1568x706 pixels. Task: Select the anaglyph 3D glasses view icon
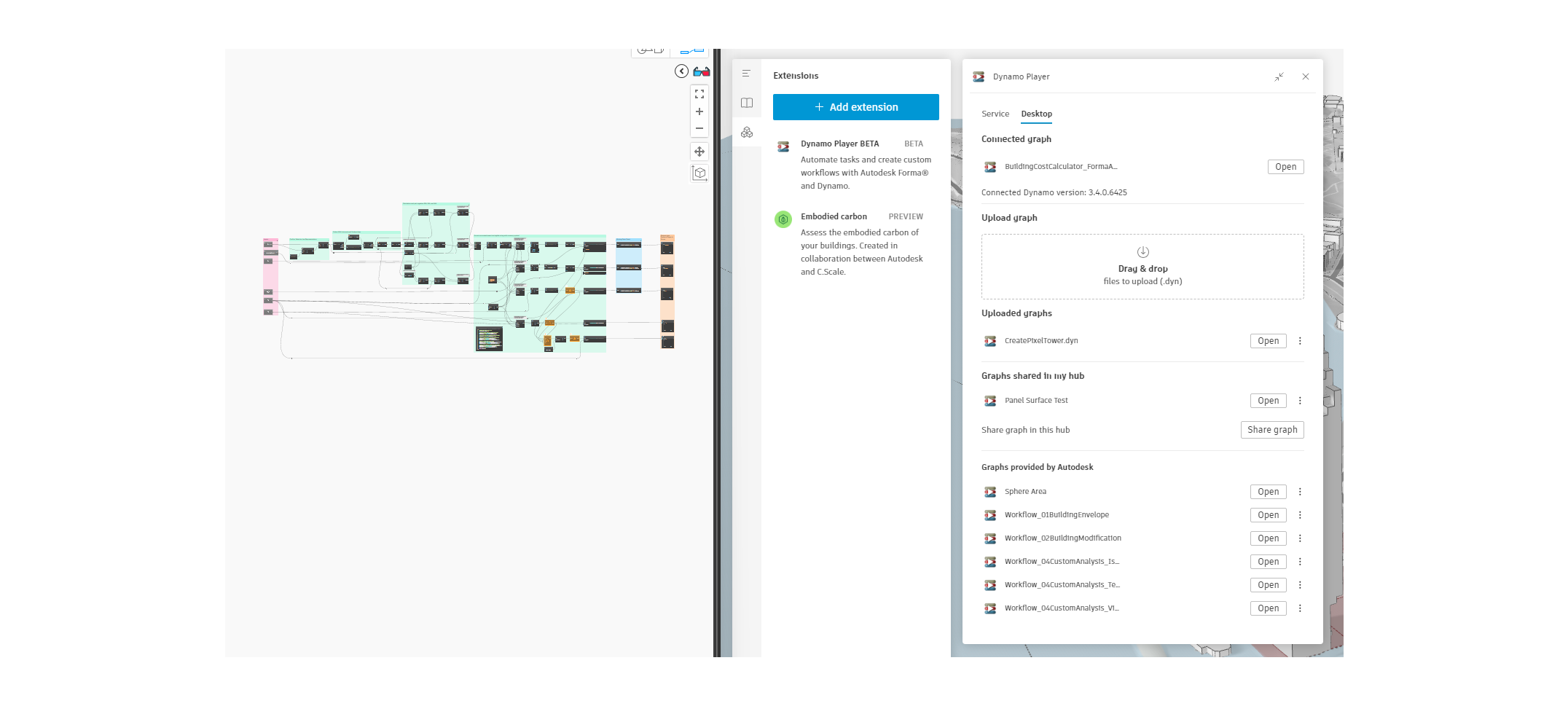tap(700, 71)
